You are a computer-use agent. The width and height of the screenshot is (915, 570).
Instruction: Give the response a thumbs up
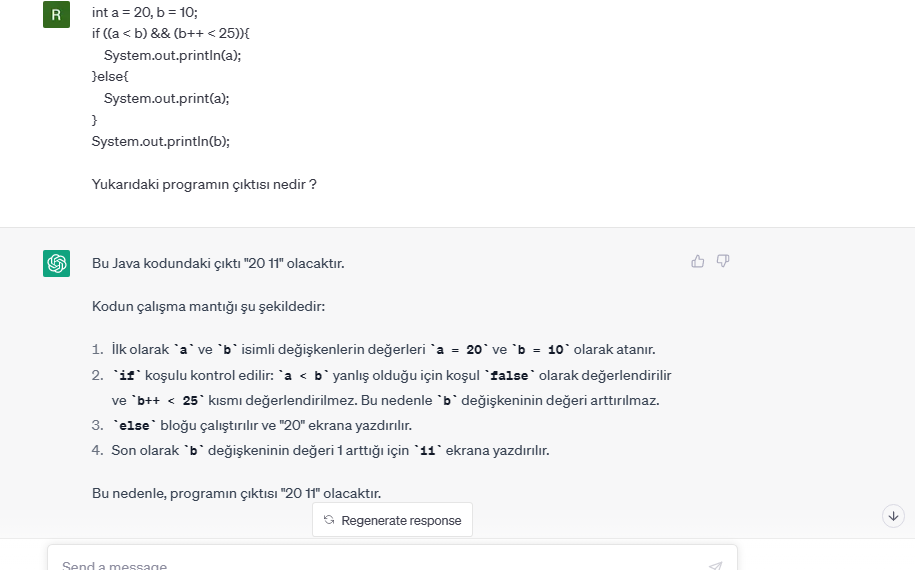[697, 261]
